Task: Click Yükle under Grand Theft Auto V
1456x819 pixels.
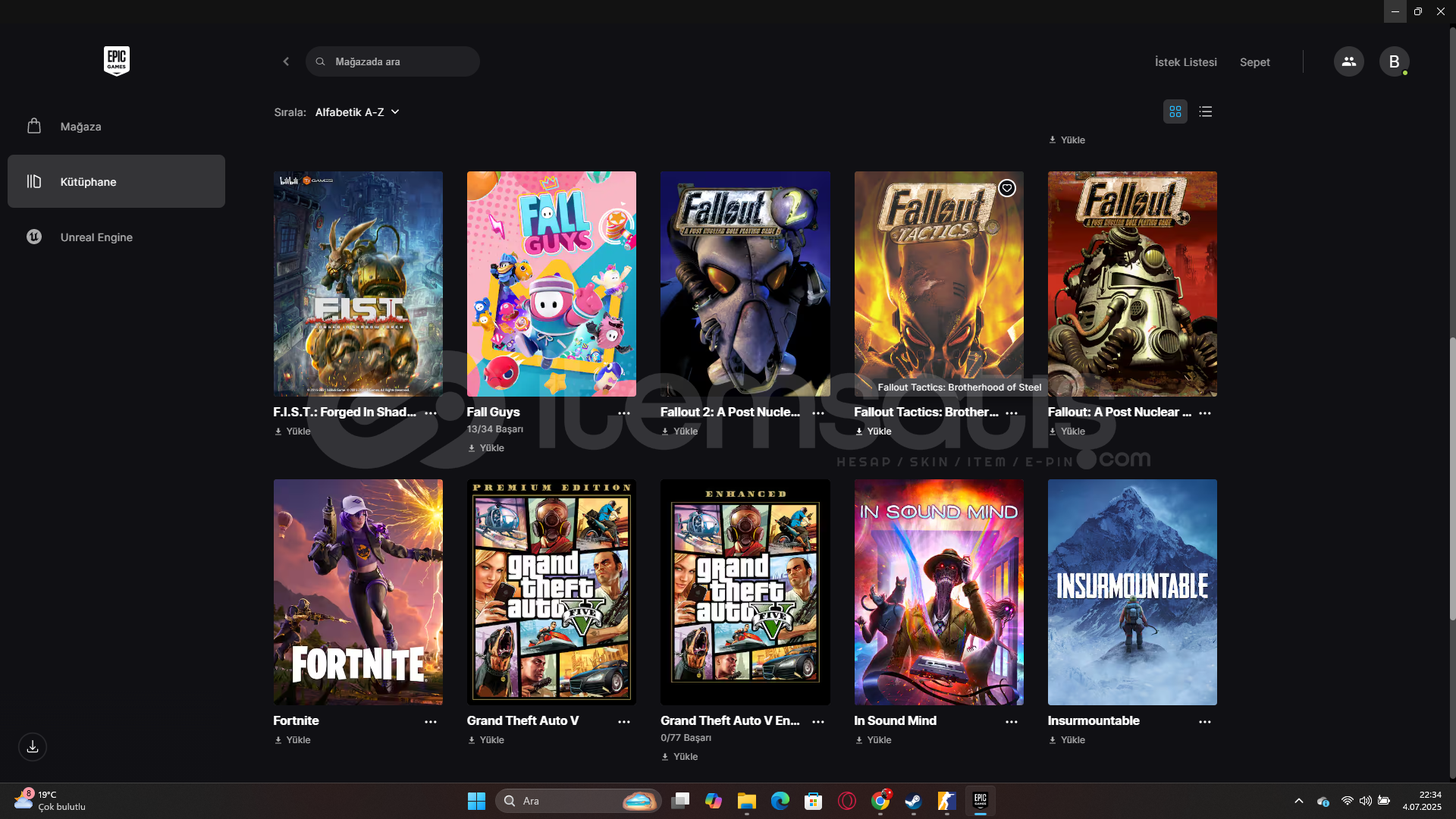Action: (485, 740)
